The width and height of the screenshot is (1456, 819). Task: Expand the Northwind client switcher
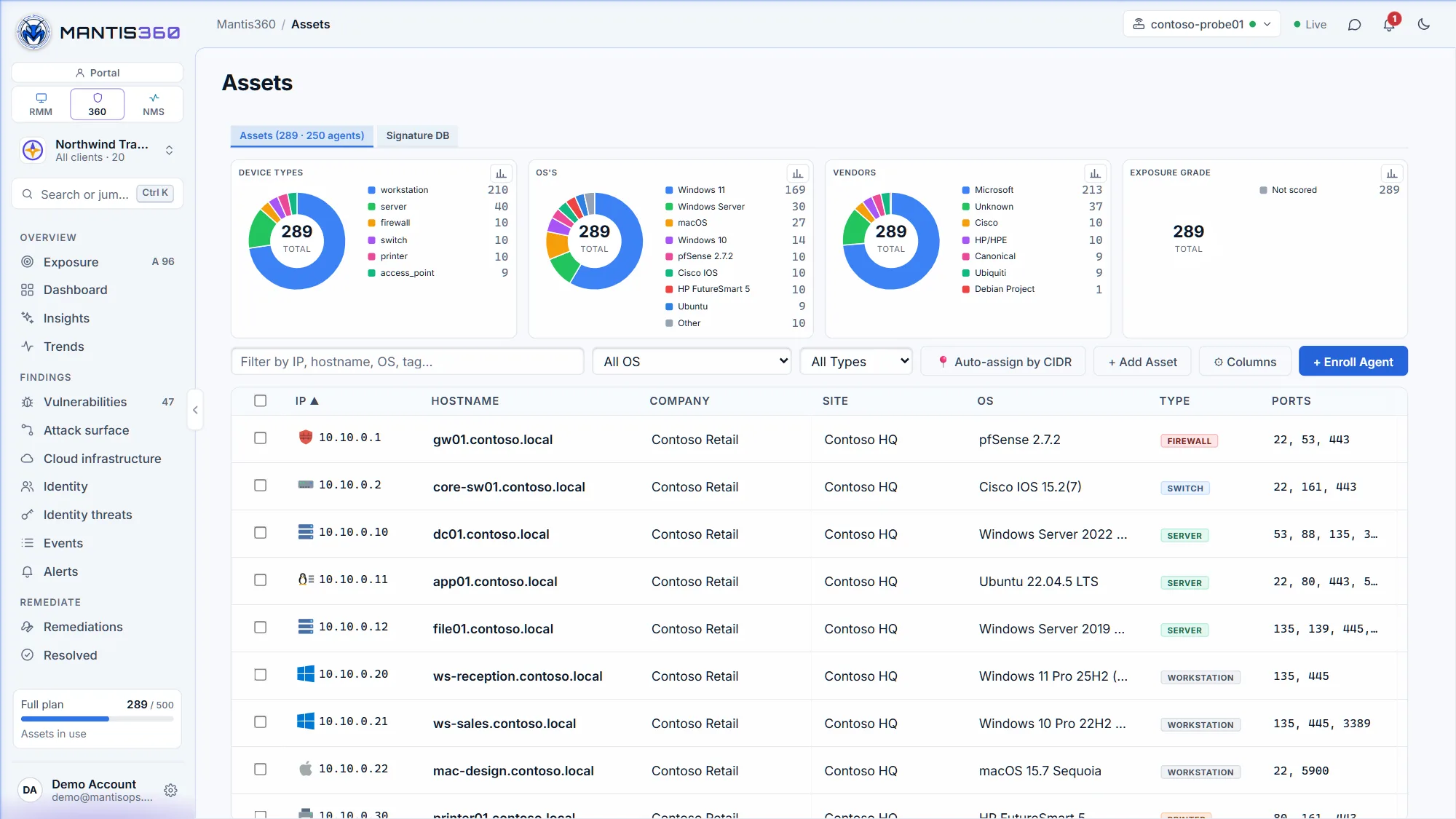[97, 150]
